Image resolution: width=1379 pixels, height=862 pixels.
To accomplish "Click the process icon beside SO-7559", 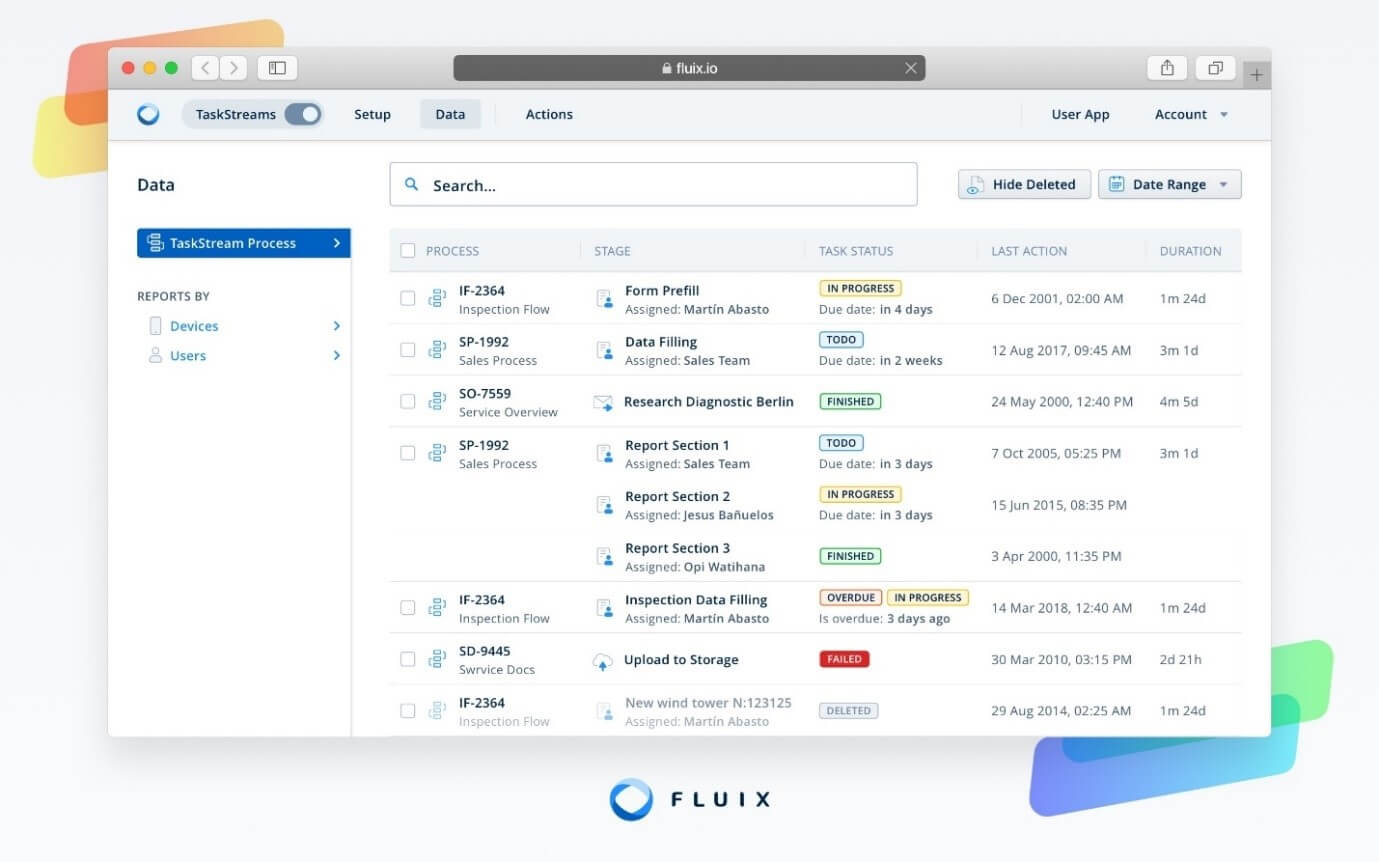I will [x=437, y=402].
